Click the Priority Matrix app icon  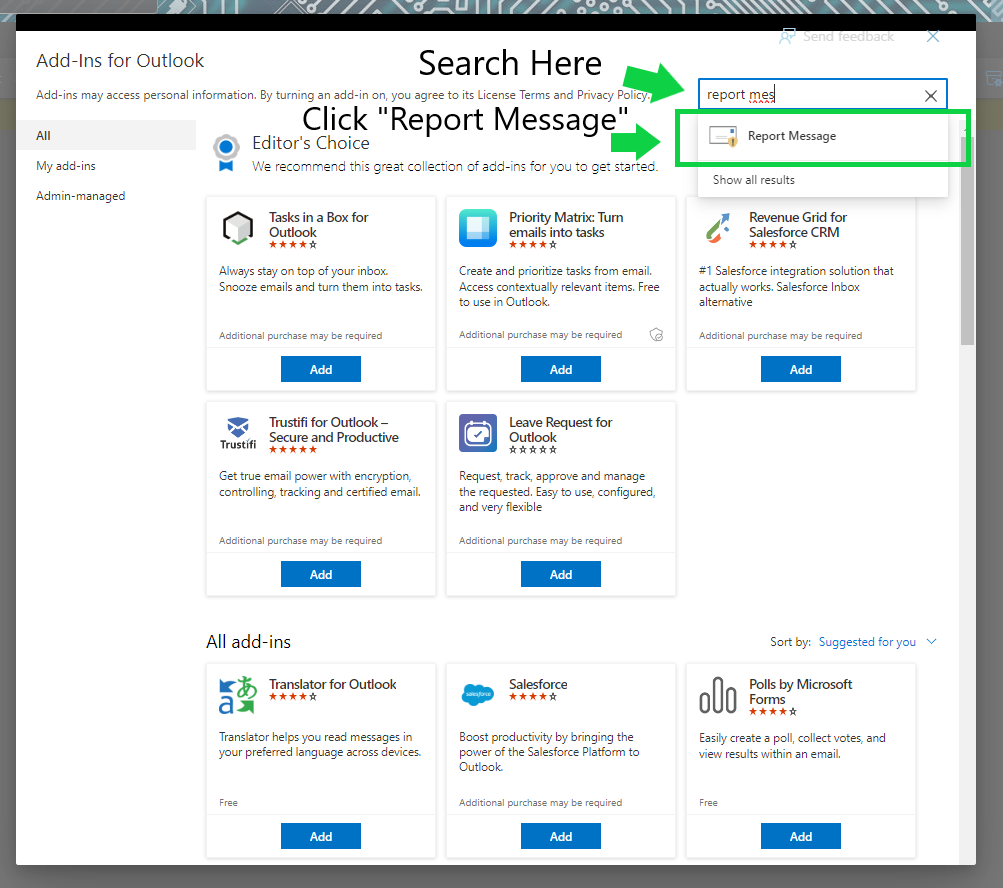478,228
